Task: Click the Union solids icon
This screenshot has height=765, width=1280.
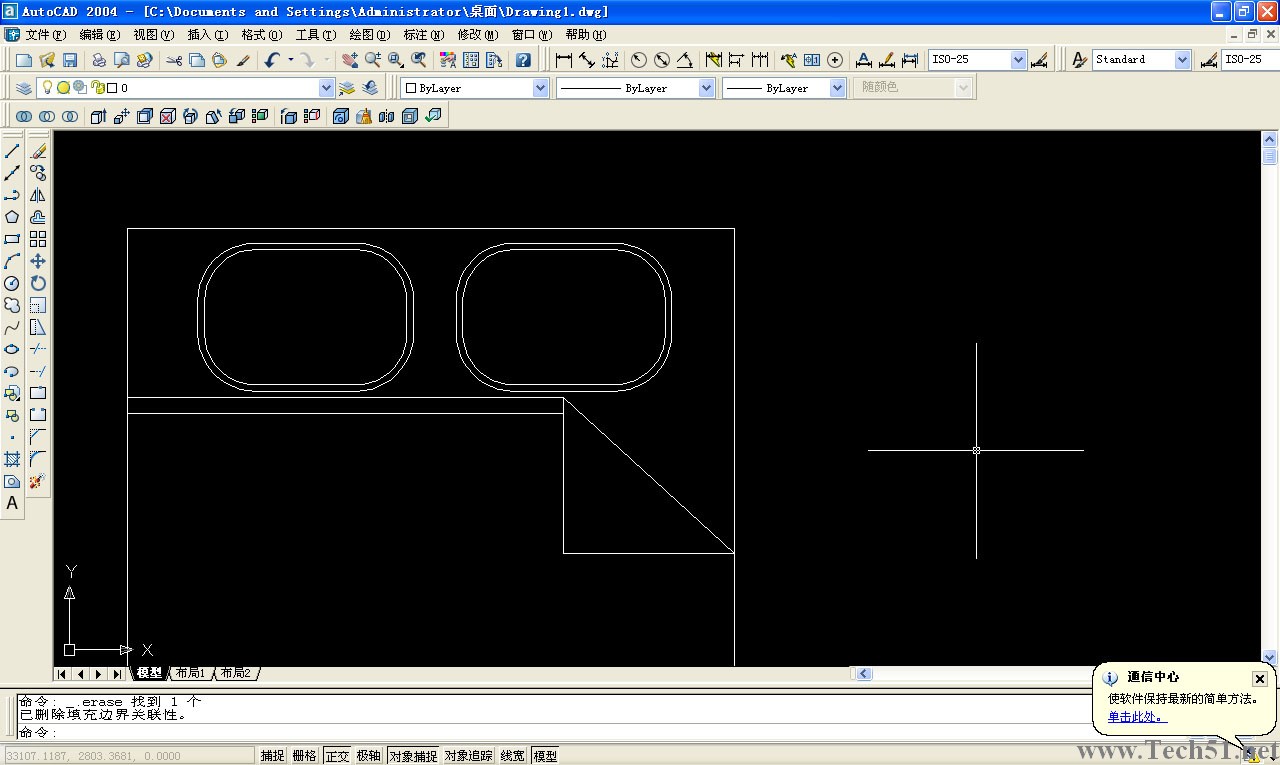Action: click(x=24, y=116)
